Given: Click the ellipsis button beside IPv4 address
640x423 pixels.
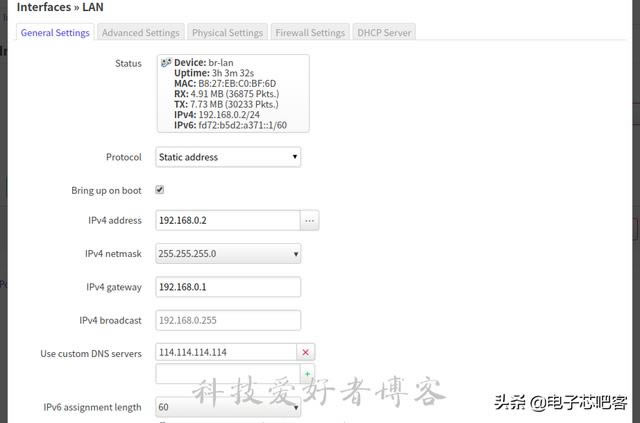Looking at the screenshot, I should [310, 220].
